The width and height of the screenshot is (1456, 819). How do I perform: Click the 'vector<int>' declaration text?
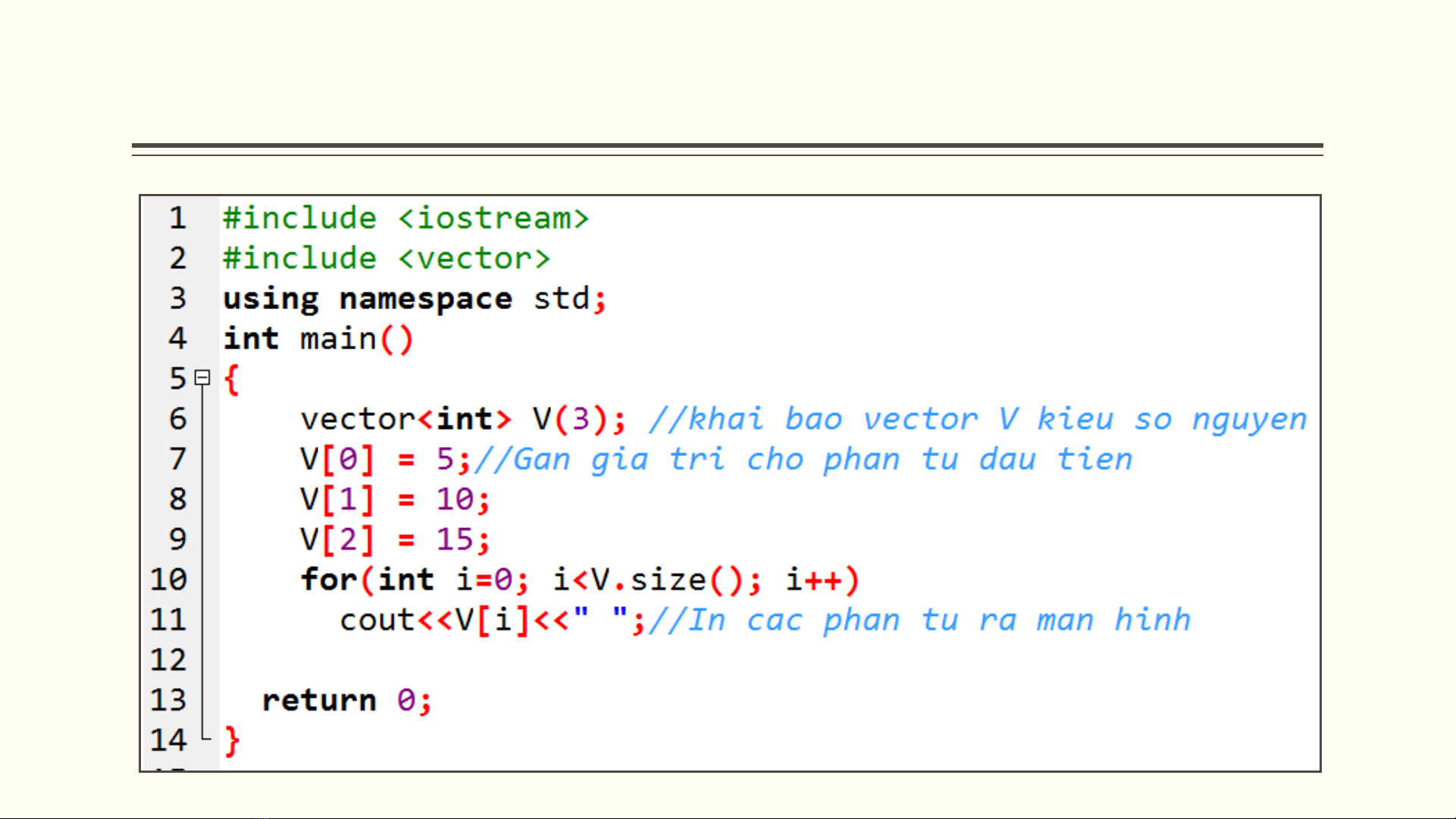[405, 419]
